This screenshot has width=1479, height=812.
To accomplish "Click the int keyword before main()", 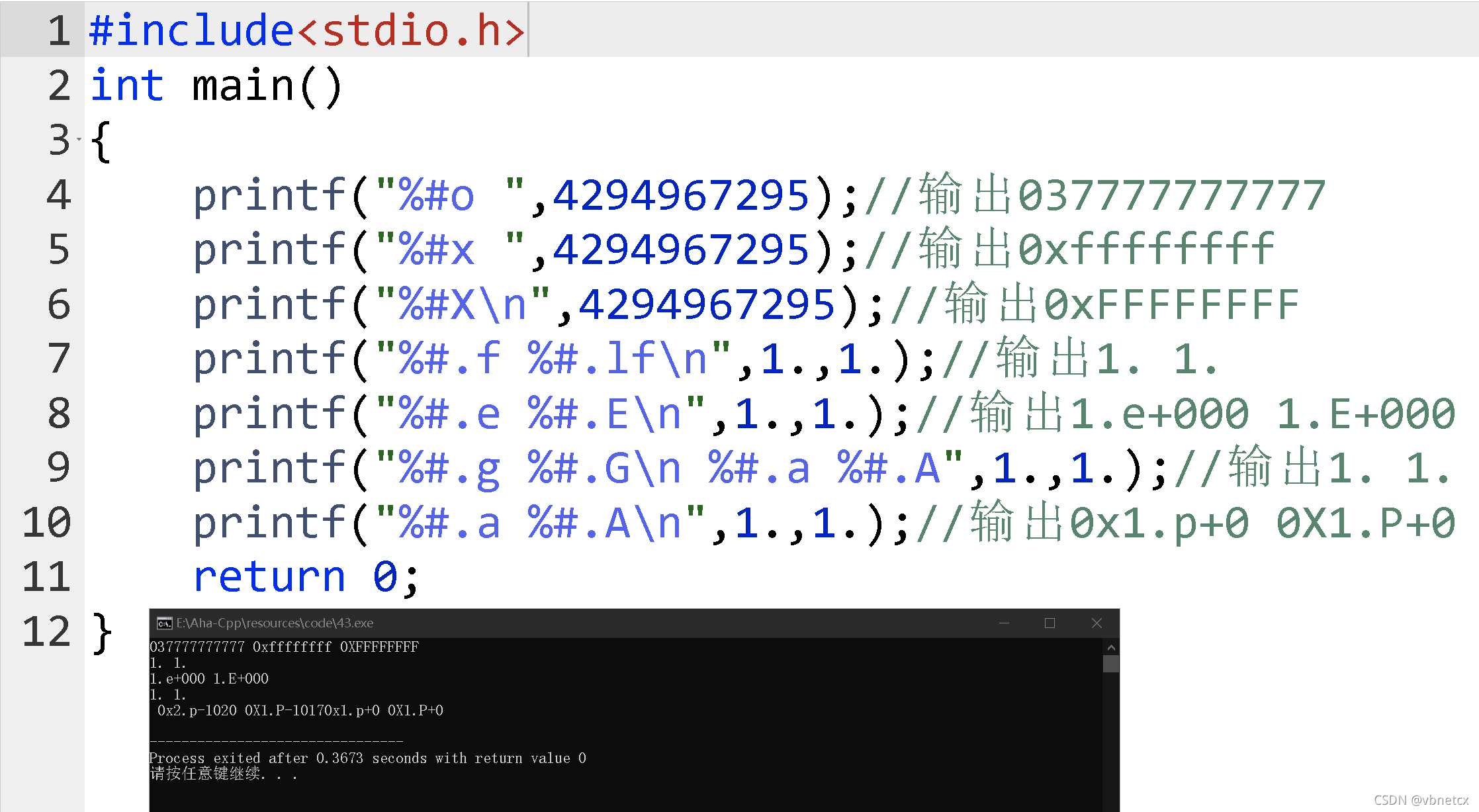I will tap(127, 85).
